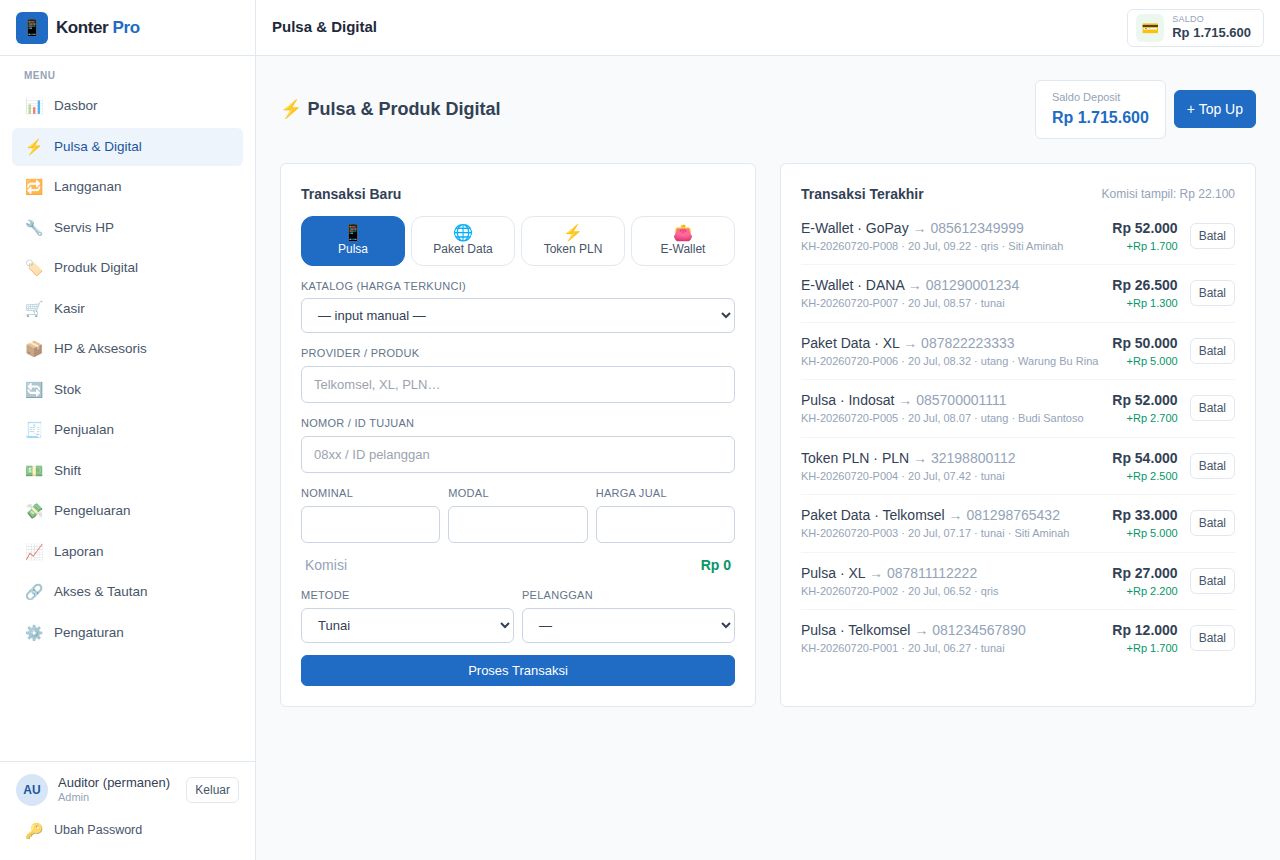Click the Langganan repeat icon
Image resolution: width=1280 pixels, height=860 pixels.
[x=34, y=187]
